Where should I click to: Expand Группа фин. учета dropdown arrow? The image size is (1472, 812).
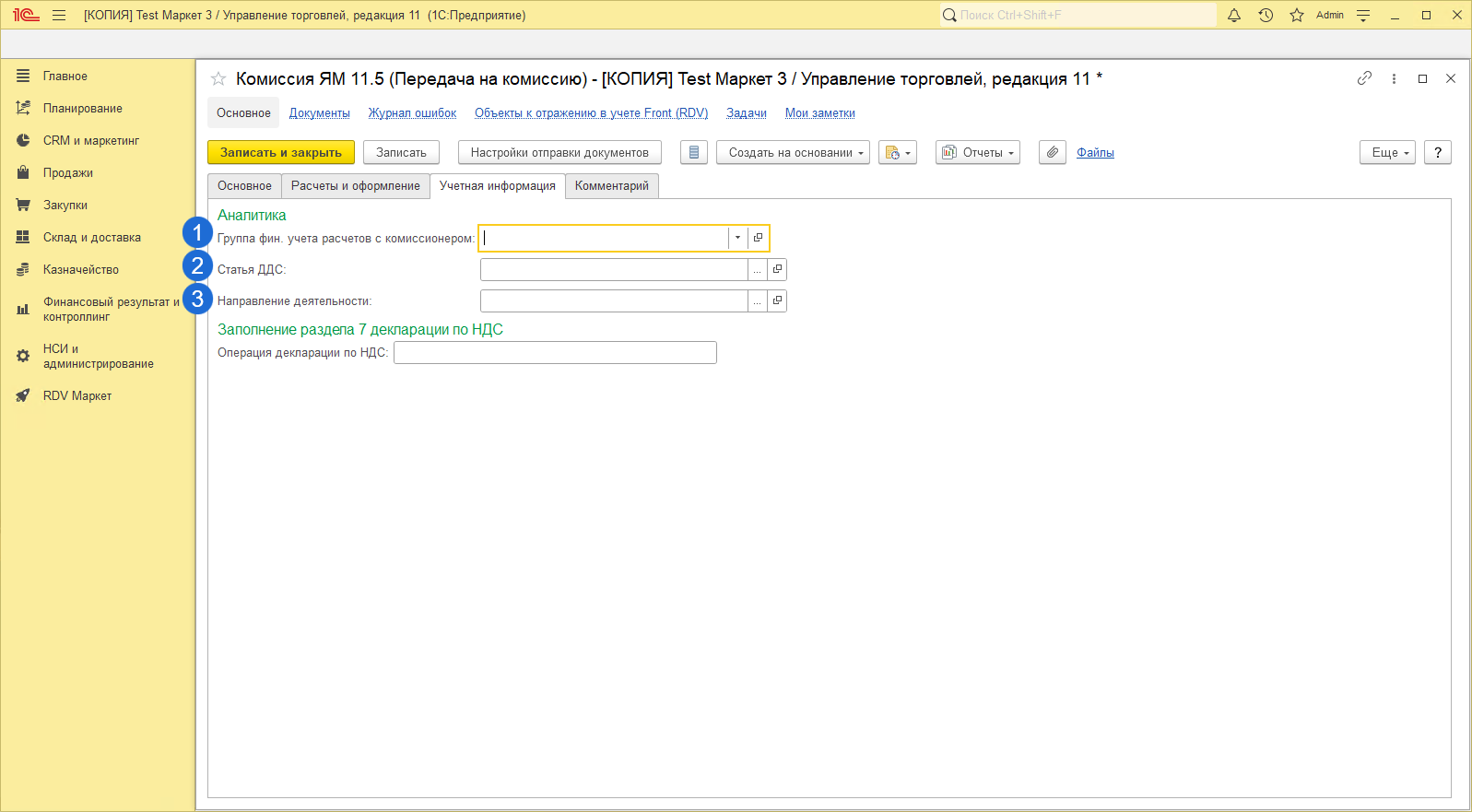(737, 238)
